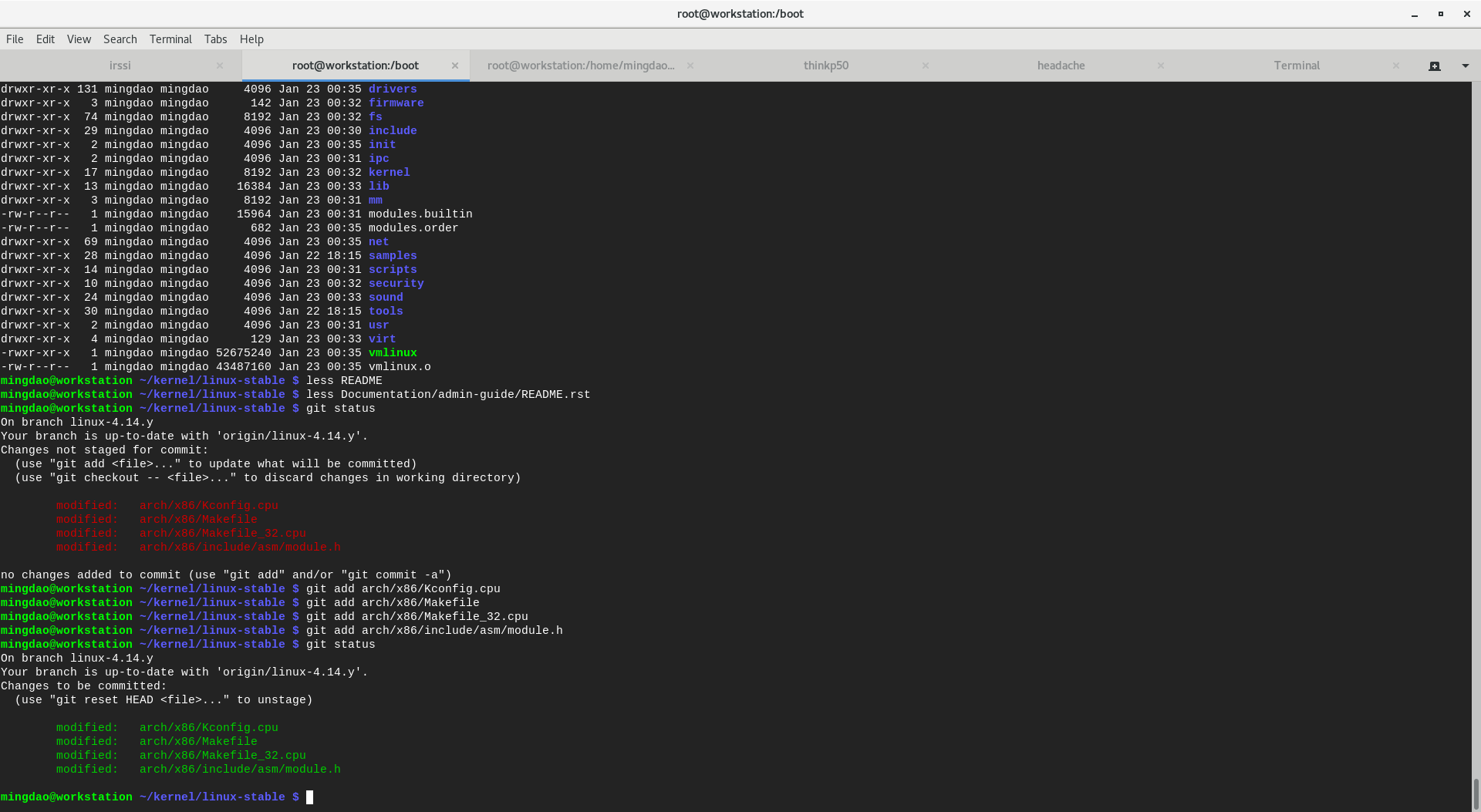Open a new terminal tab icon
1481x812 pixels.
tap(1435, 66)
